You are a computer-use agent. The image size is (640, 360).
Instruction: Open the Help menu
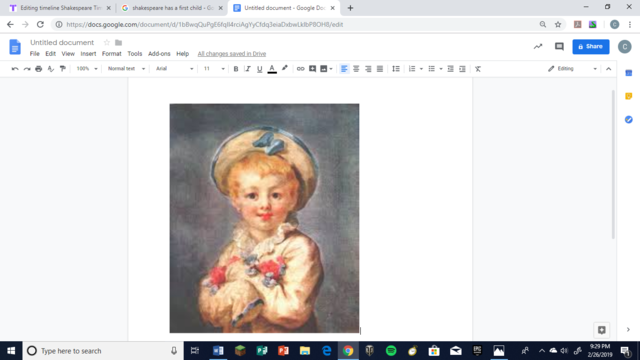click(x=182, y=53)
